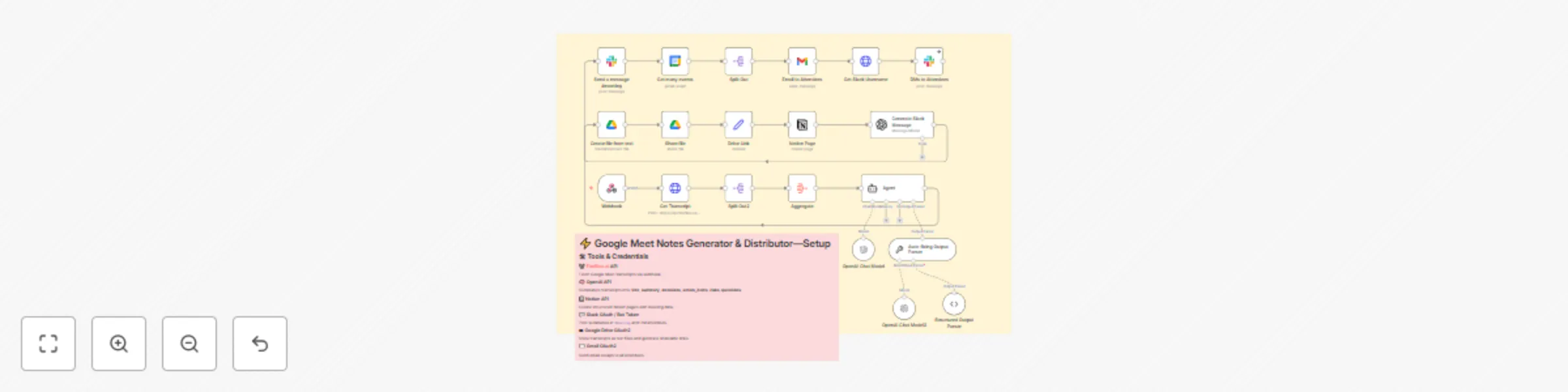1568x392 pixels.
Task: Click the red API link in the pink sticky note
Action: coord(598,267)
